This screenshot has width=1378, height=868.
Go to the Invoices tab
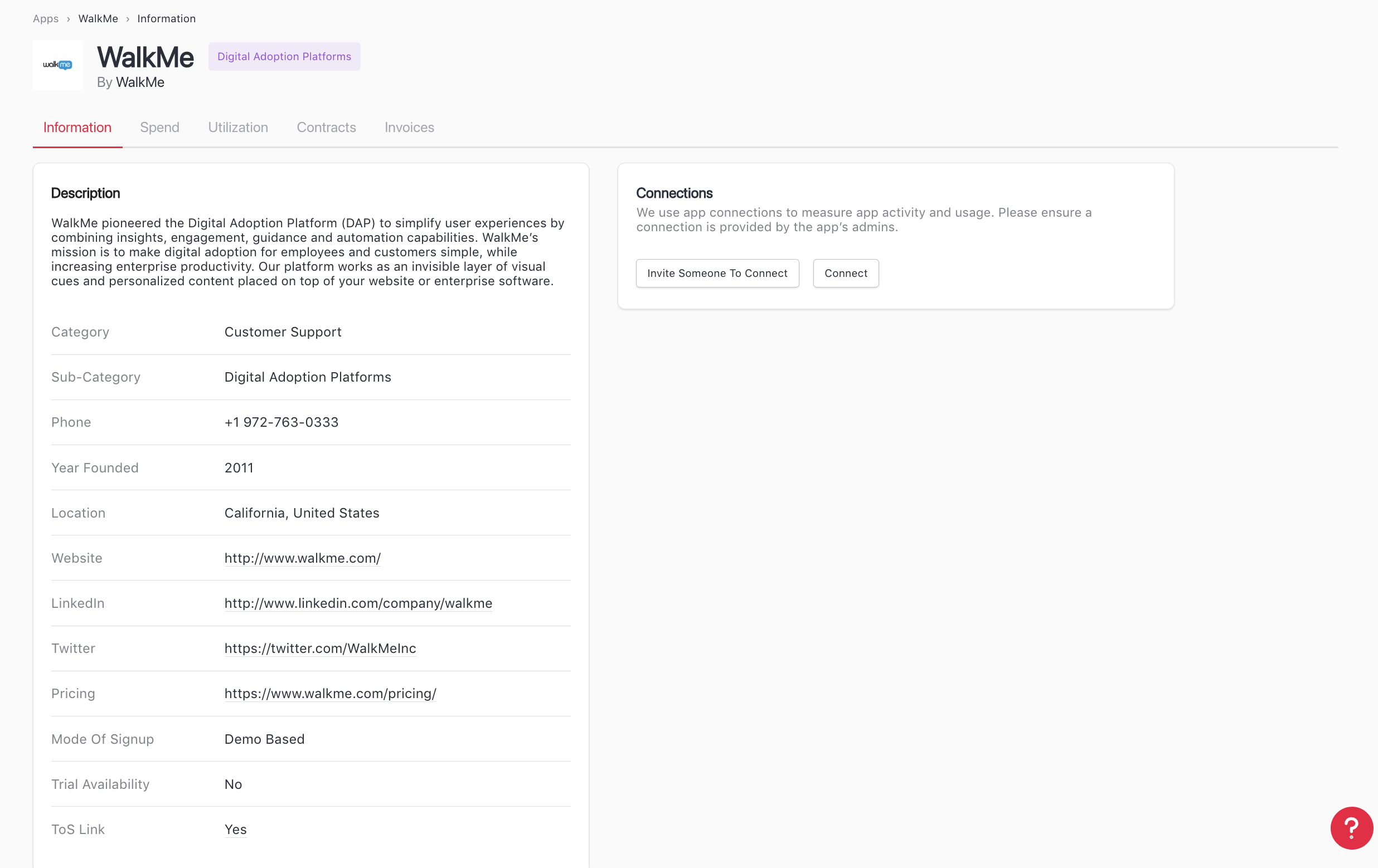coord(409,127)
